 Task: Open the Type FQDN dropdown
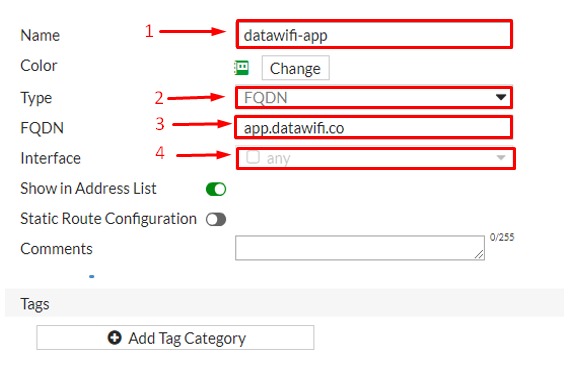coord(374,98)
